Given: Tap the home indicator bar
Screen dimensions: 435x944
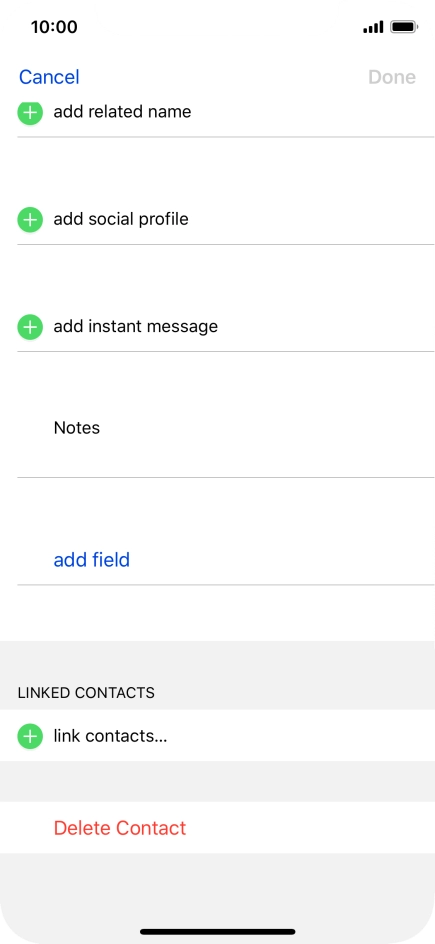Looking at the screenshot, I should tap(218, 932).
